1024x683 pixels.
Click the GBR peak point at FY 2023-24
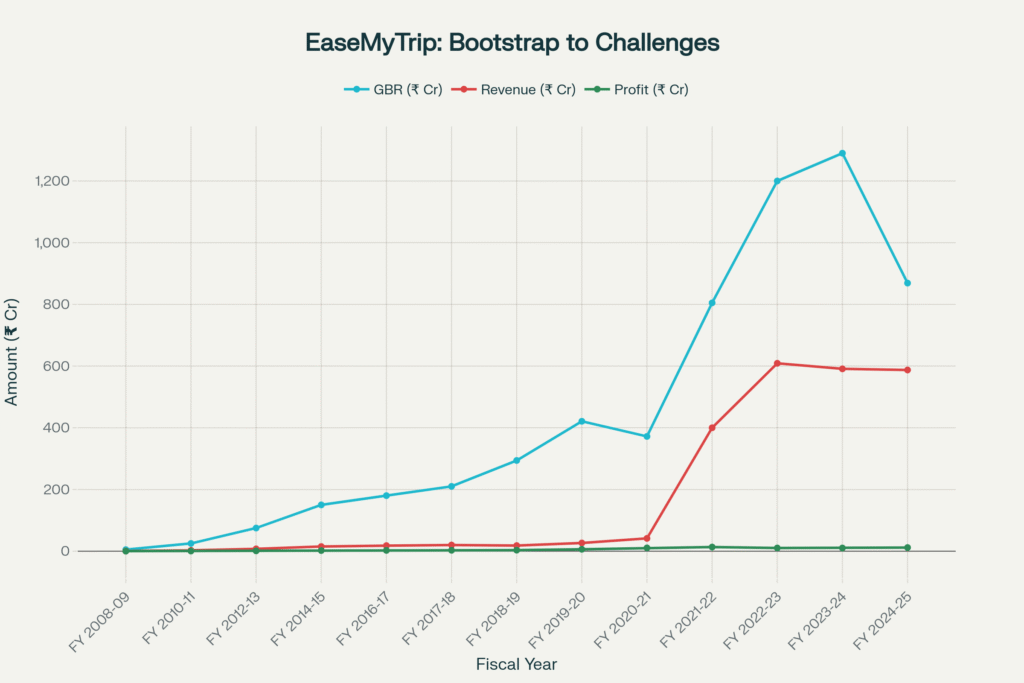[842, 153]
